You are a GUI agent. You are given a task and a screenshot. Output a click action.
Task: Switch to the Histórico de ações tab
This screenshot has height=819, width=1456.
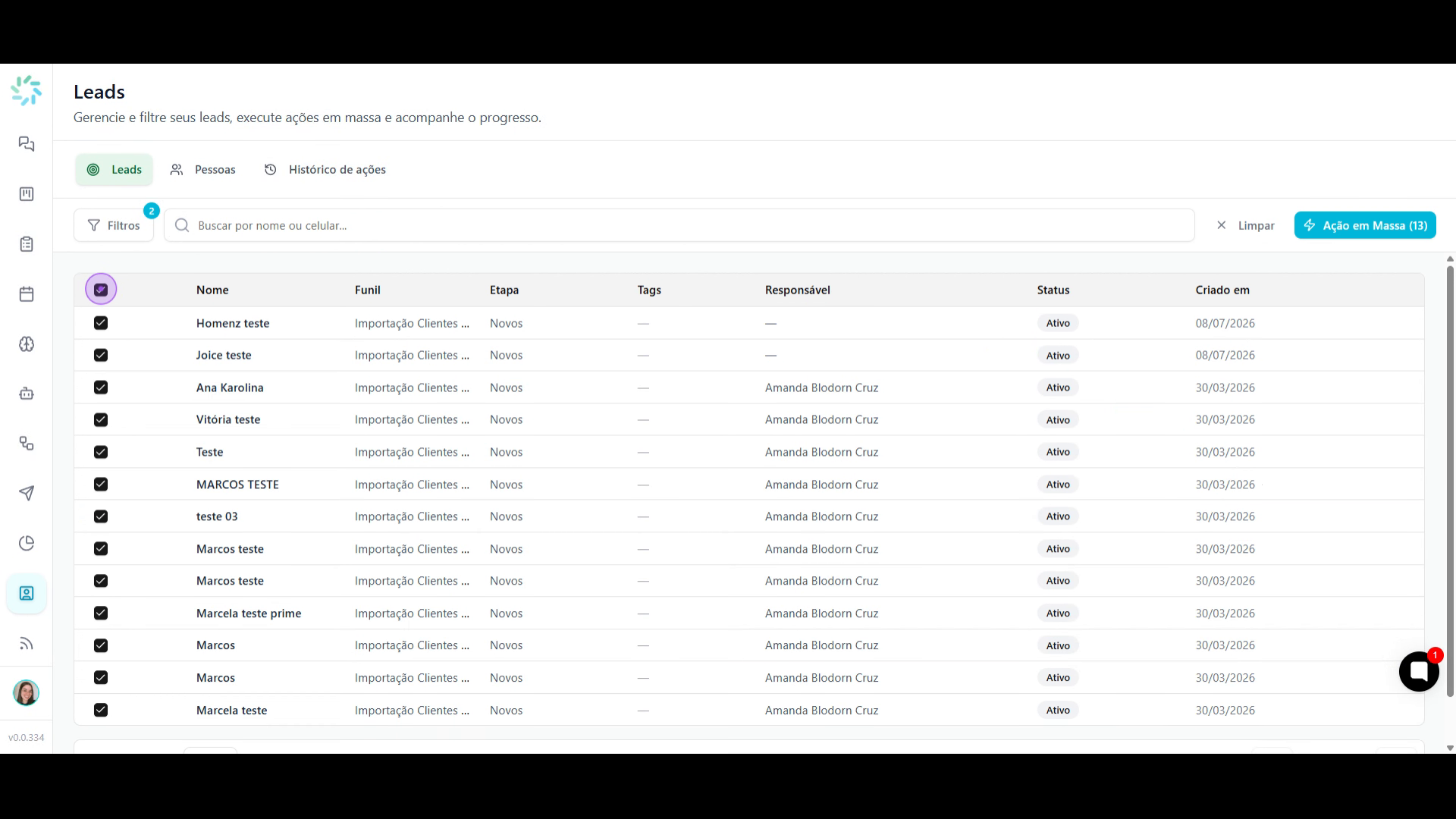[x=325, y=170]
